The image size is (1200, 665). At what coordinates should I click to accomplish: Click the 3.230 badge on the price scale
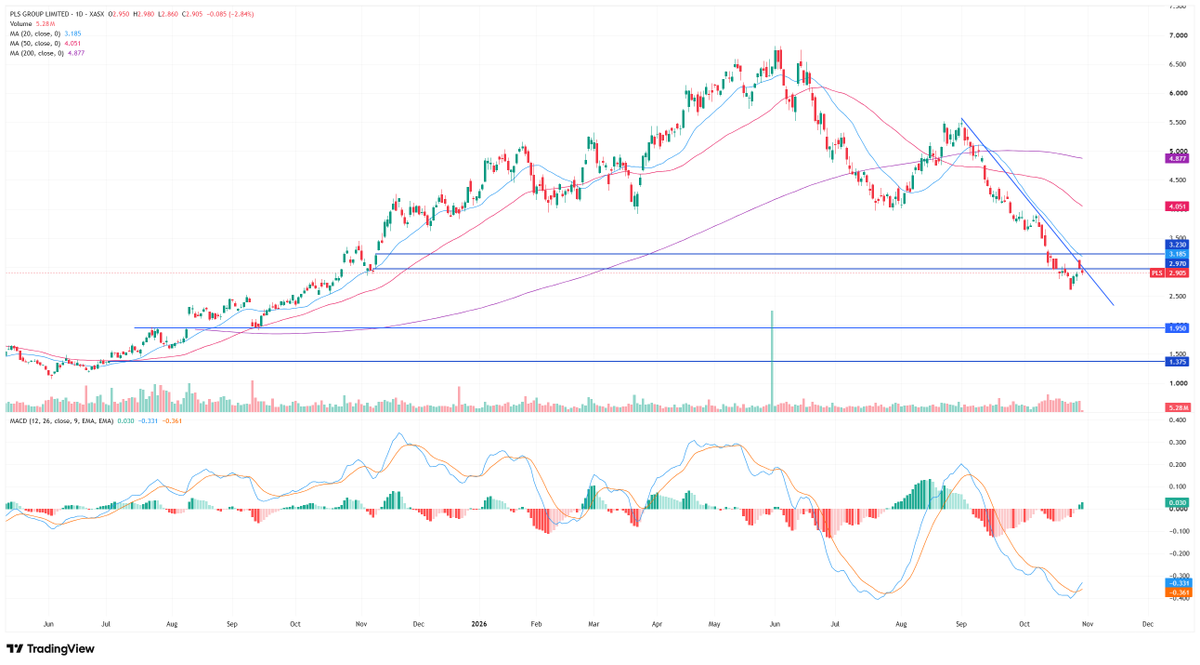tap(1176, 243)
